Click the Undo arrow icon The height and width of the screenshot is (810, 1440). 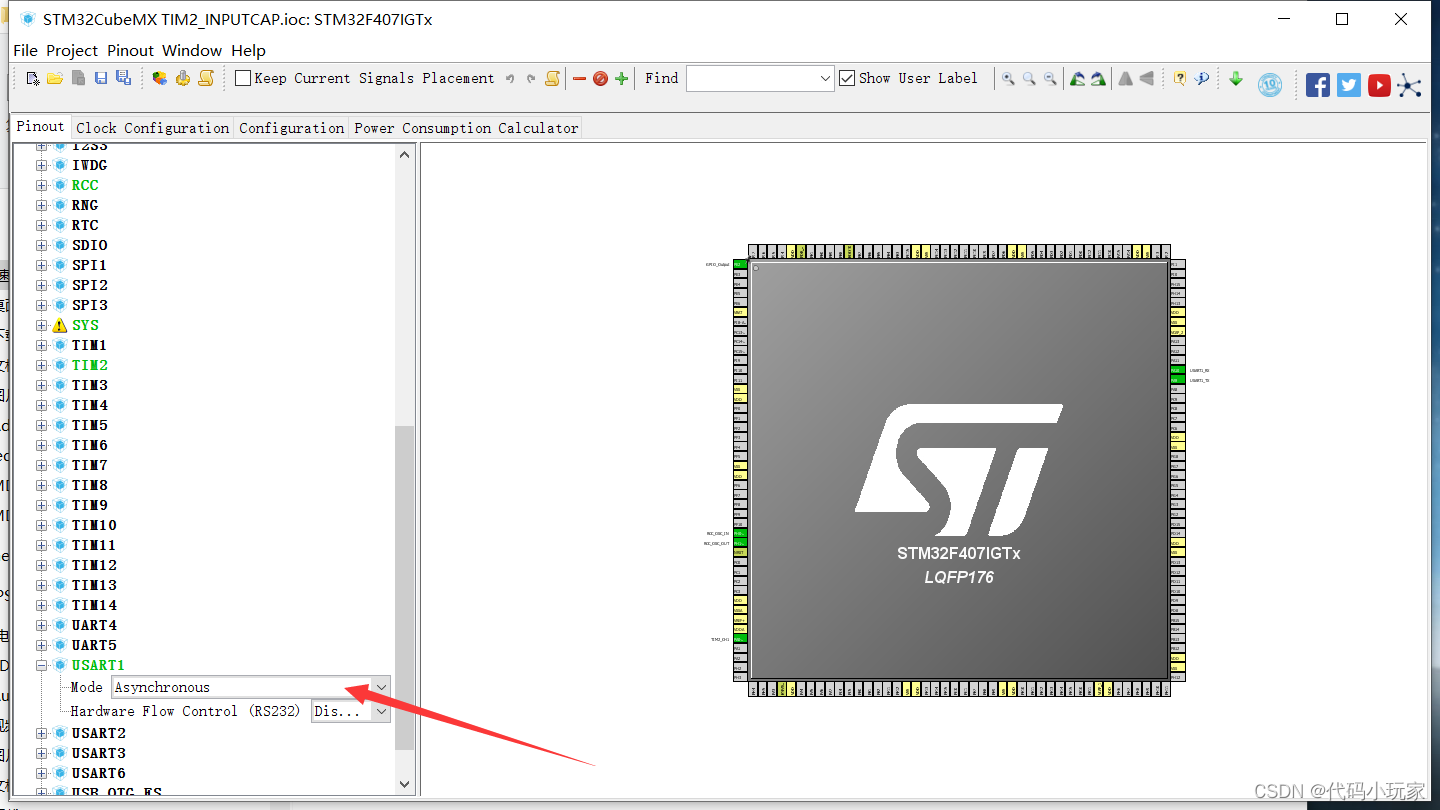coord(510,78)
